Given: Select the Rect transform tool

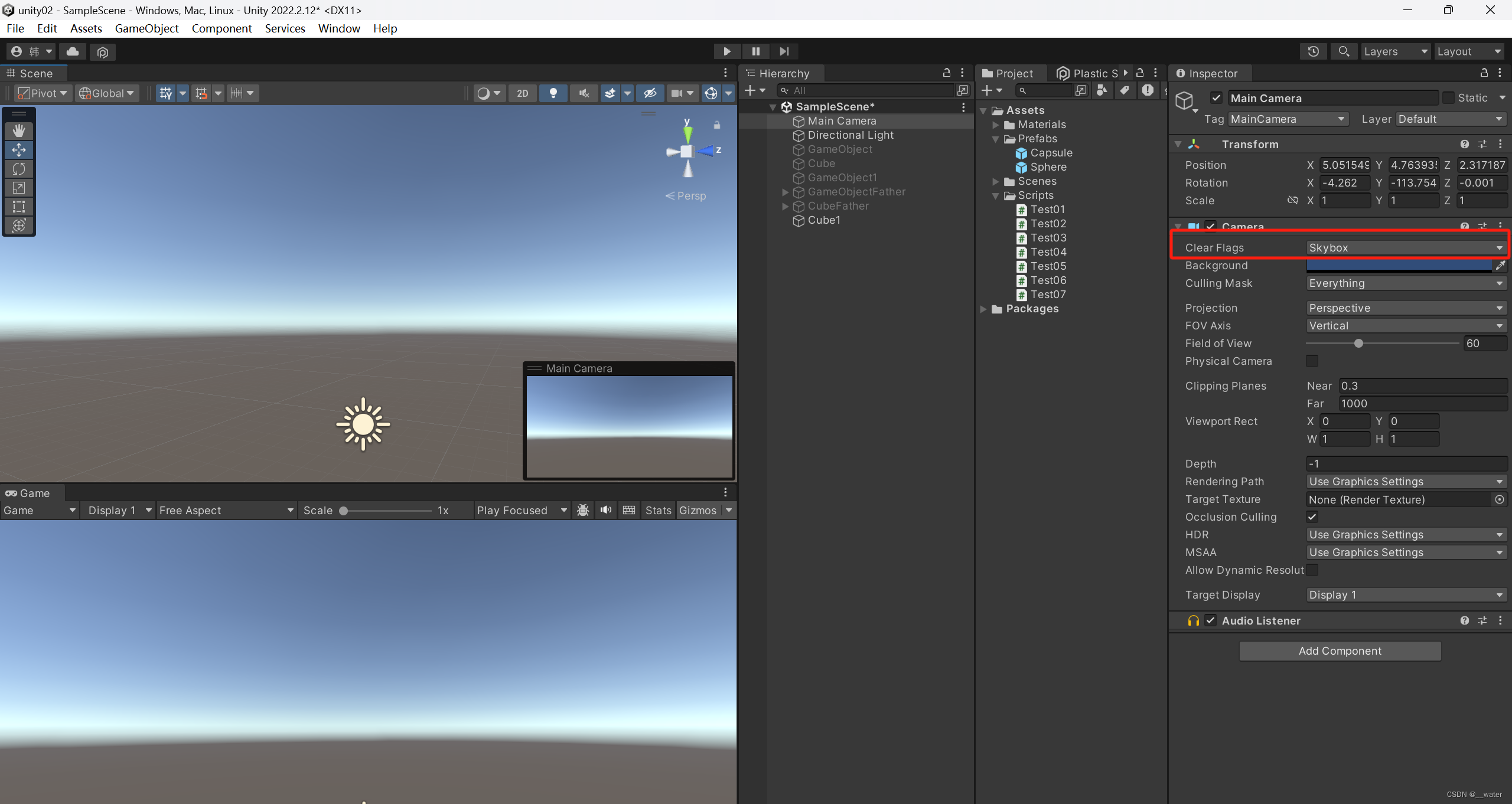Looking at the screenshot, I should point(19,206).
